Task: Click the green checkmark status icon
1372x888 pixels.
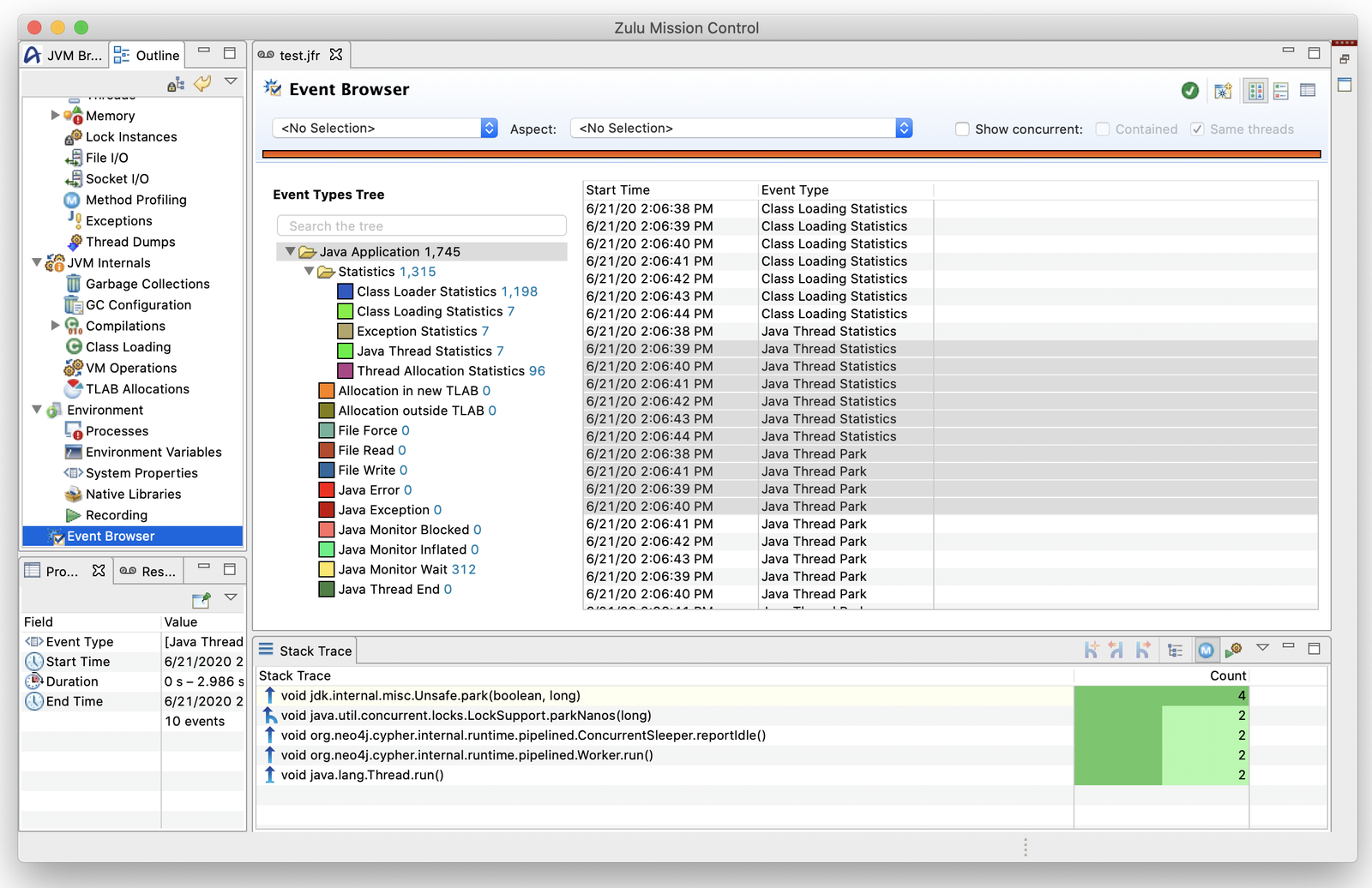Action: click(1190, 90)
